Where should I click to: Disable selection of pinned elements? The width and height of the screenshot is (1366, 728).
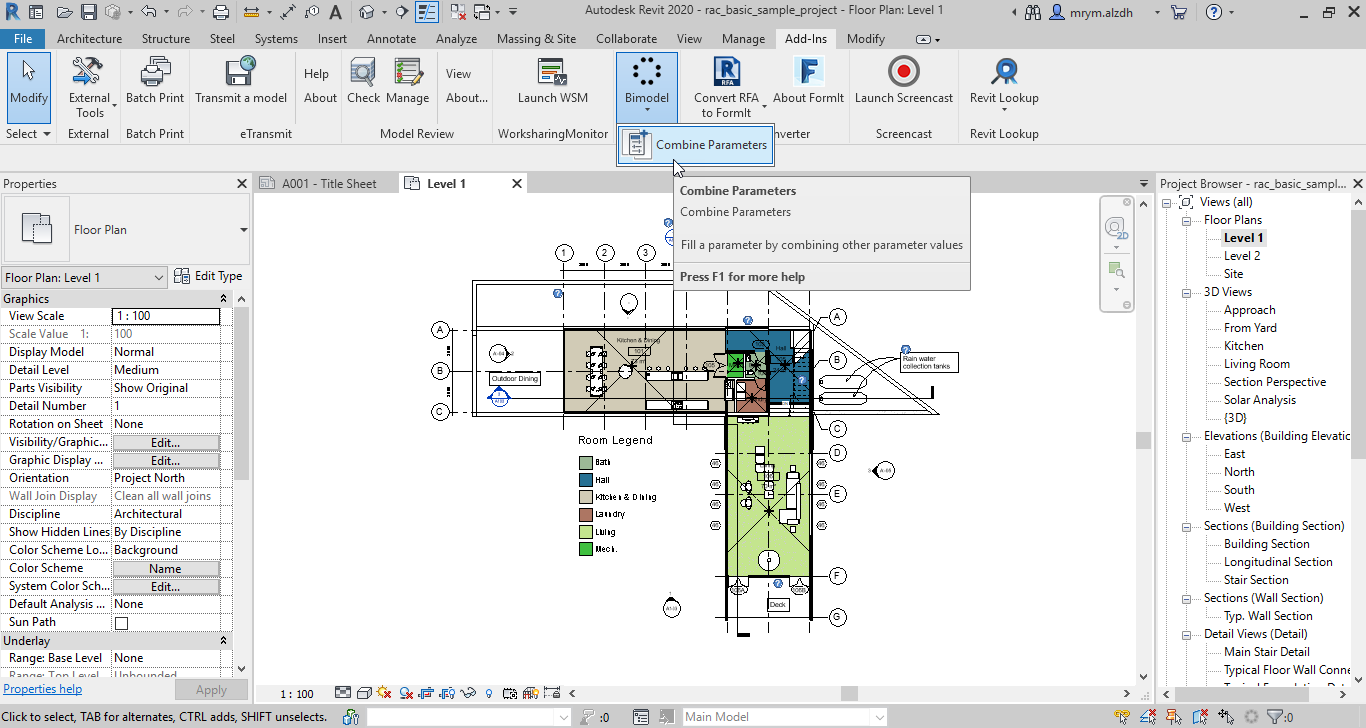tap(1175, 716)
